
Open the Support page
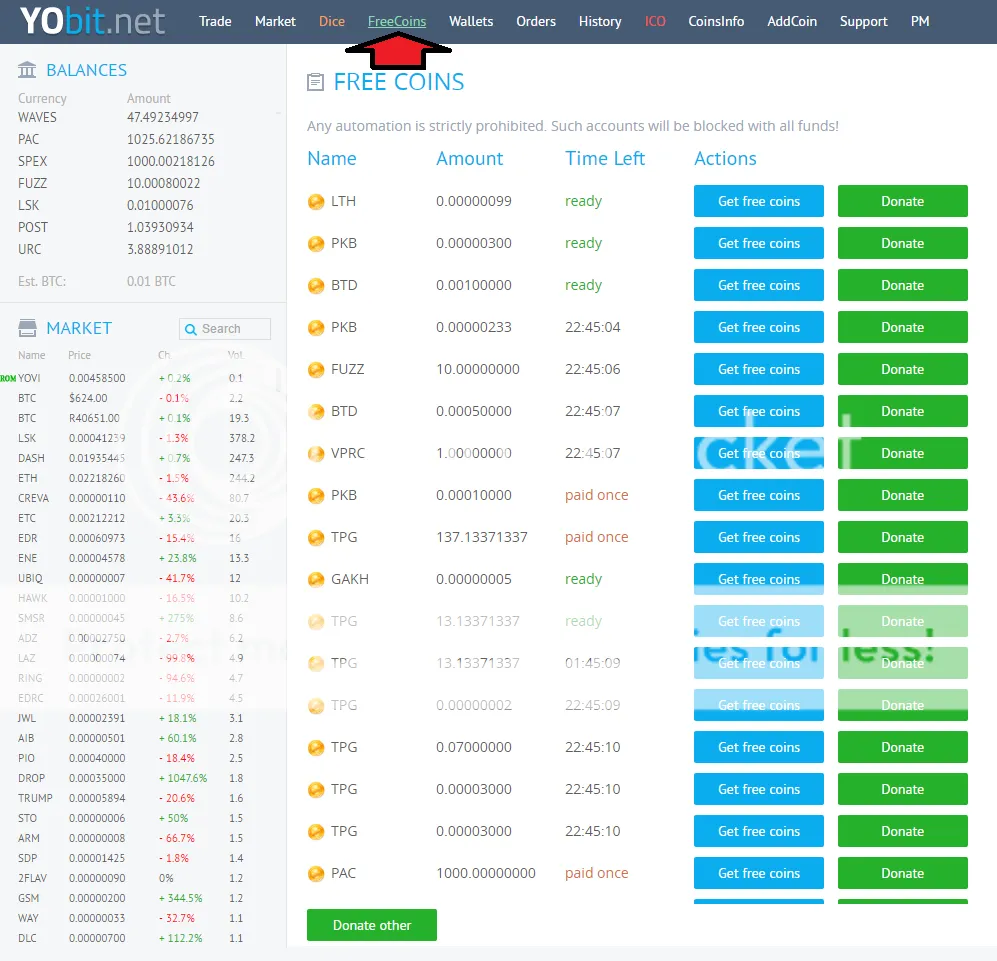(x=863, y=21)
